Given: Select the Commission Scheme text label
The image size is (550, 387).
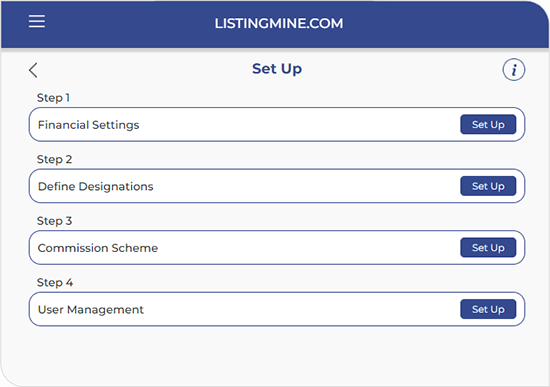Looking at the screenshot, I should pyautogui.click(x=98, y=248).
